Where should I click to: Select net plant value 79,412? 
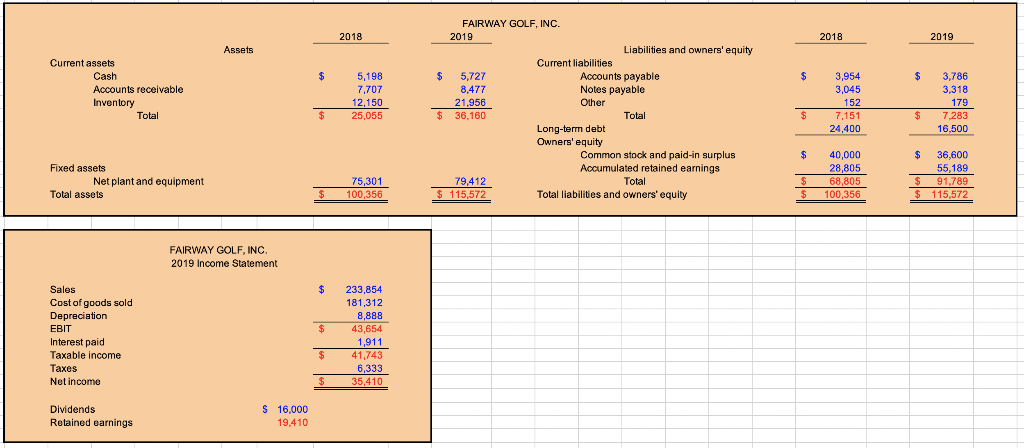coord(468,181)
